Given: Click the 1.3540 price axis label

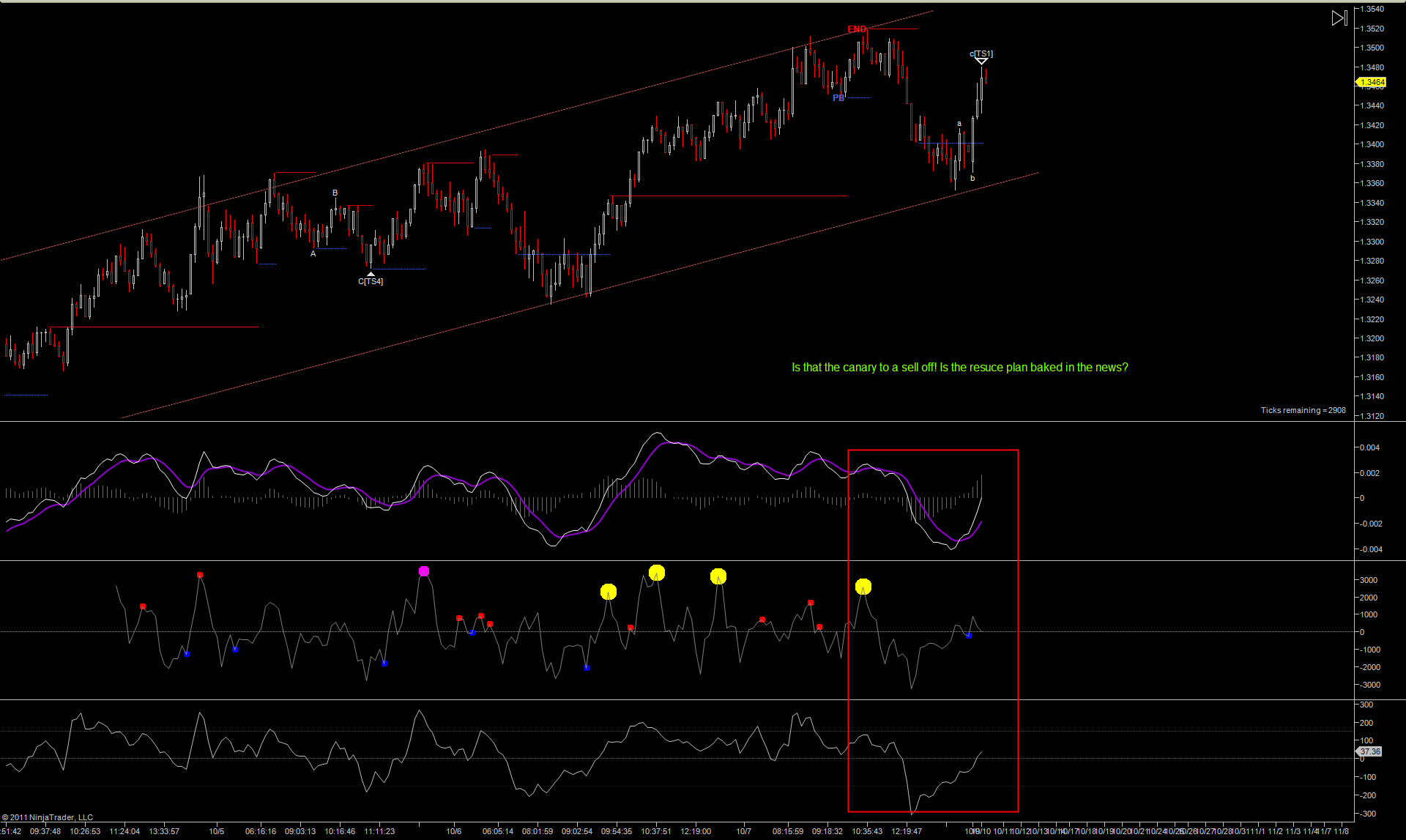Looking at the screenshot, I should tap(1372, 10).
